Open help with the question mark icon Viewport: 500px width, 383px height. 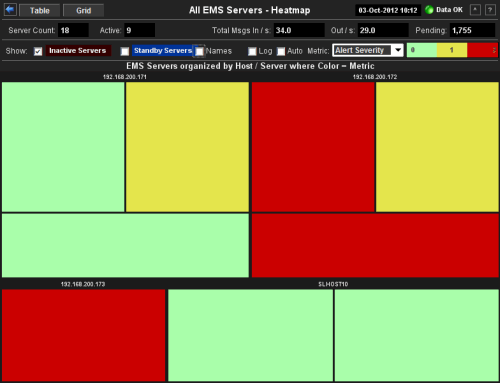coord(490,10)
